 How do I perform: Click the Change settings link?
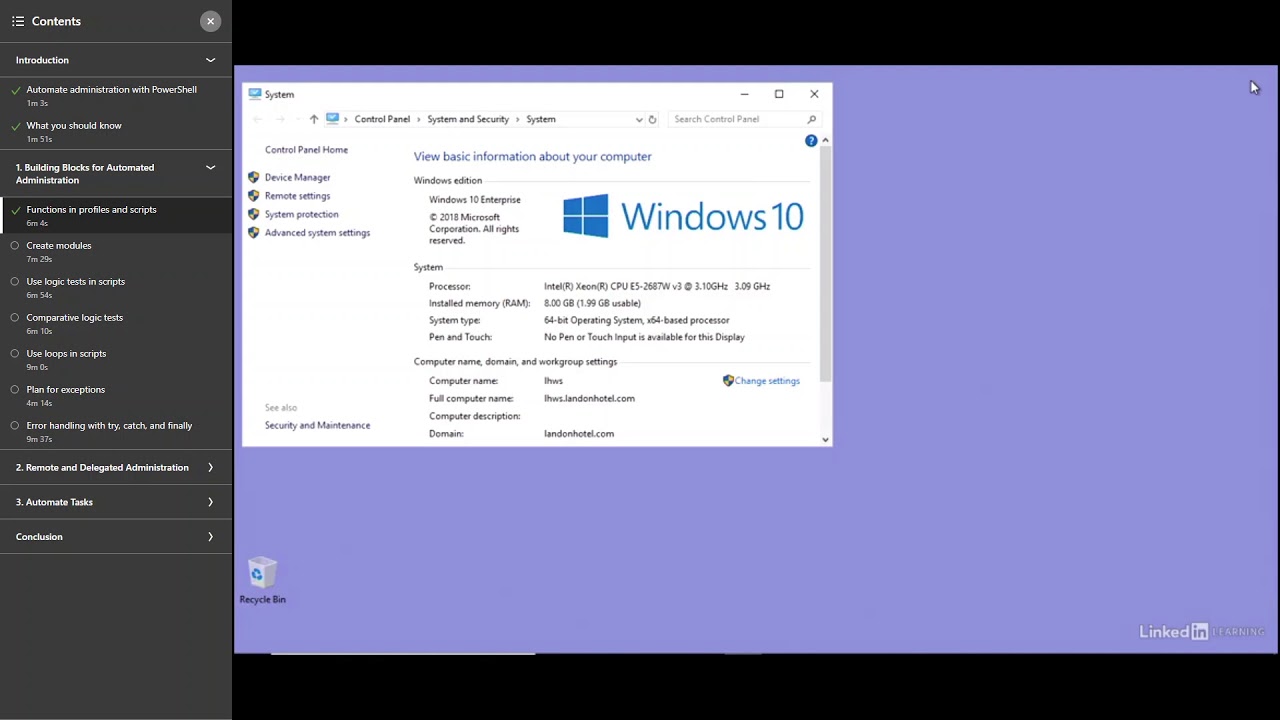click(x=767, y=381)
